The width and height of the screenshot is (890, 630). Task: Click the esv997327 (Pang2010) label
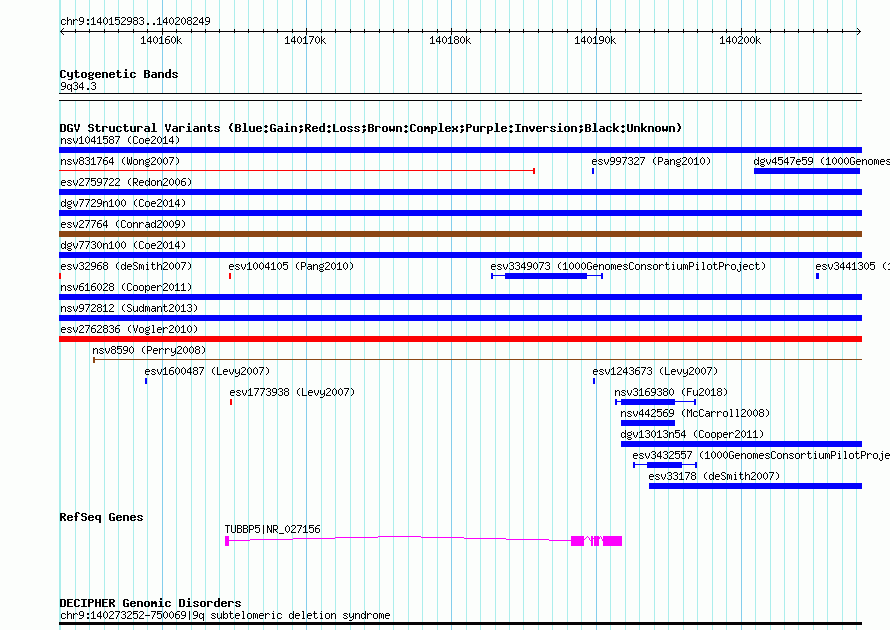[x=651, y=161]
